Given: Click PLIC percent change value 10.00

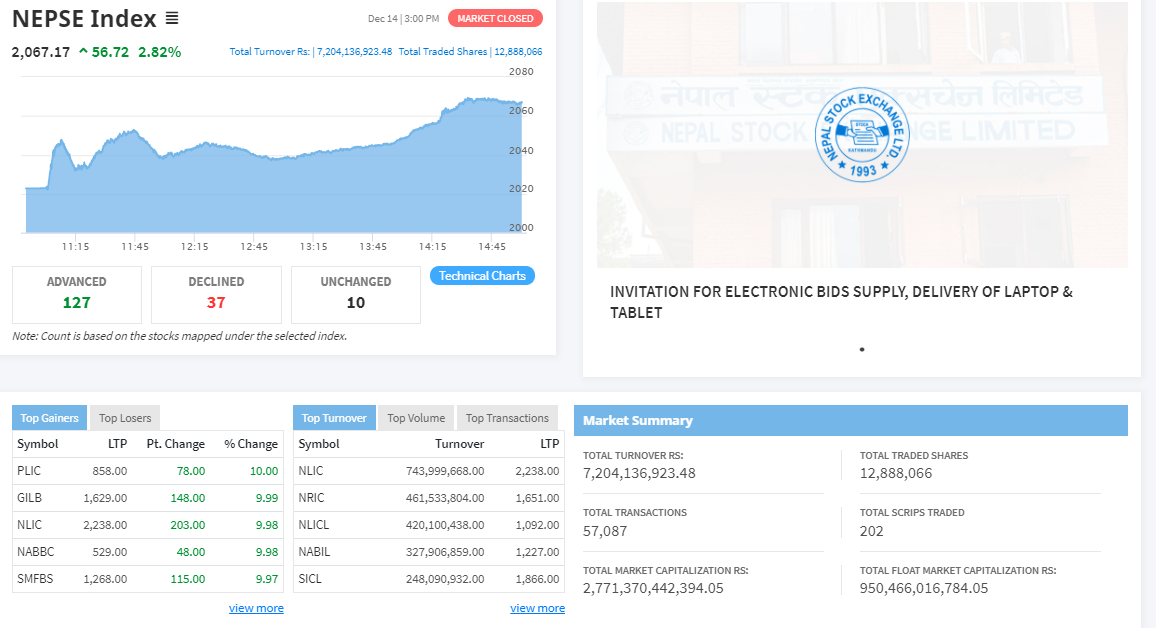Looking at the screenshot, I should click(x=264, y=471).
